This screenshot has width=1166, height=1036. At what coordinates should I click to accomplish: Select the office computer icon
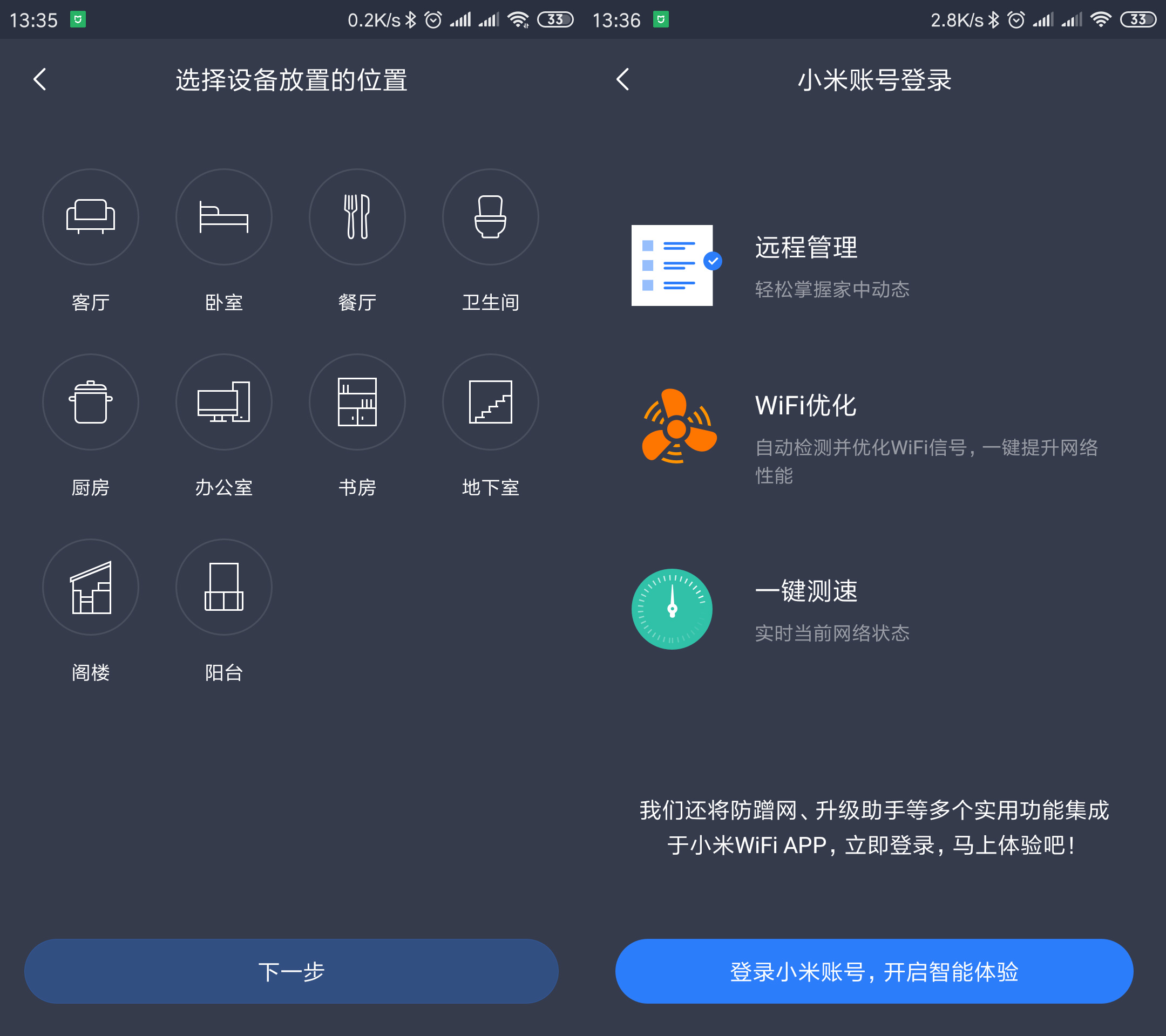pyautogui.click(x=223, y=402)
